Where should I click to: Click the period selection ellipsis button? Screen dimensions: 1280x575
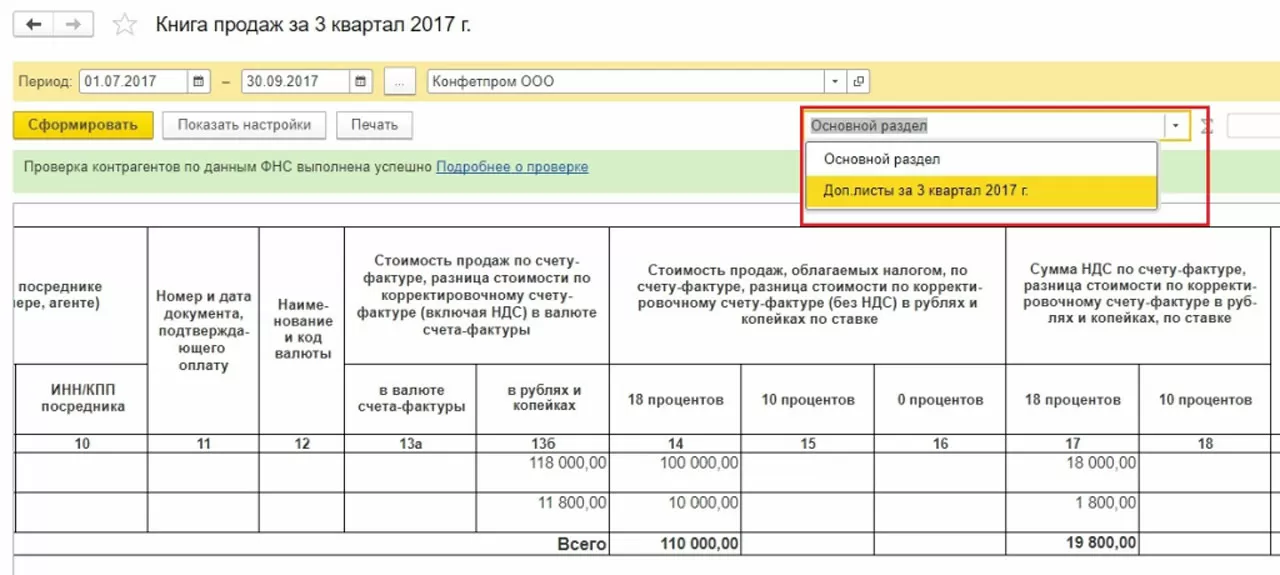pos(399,82)
